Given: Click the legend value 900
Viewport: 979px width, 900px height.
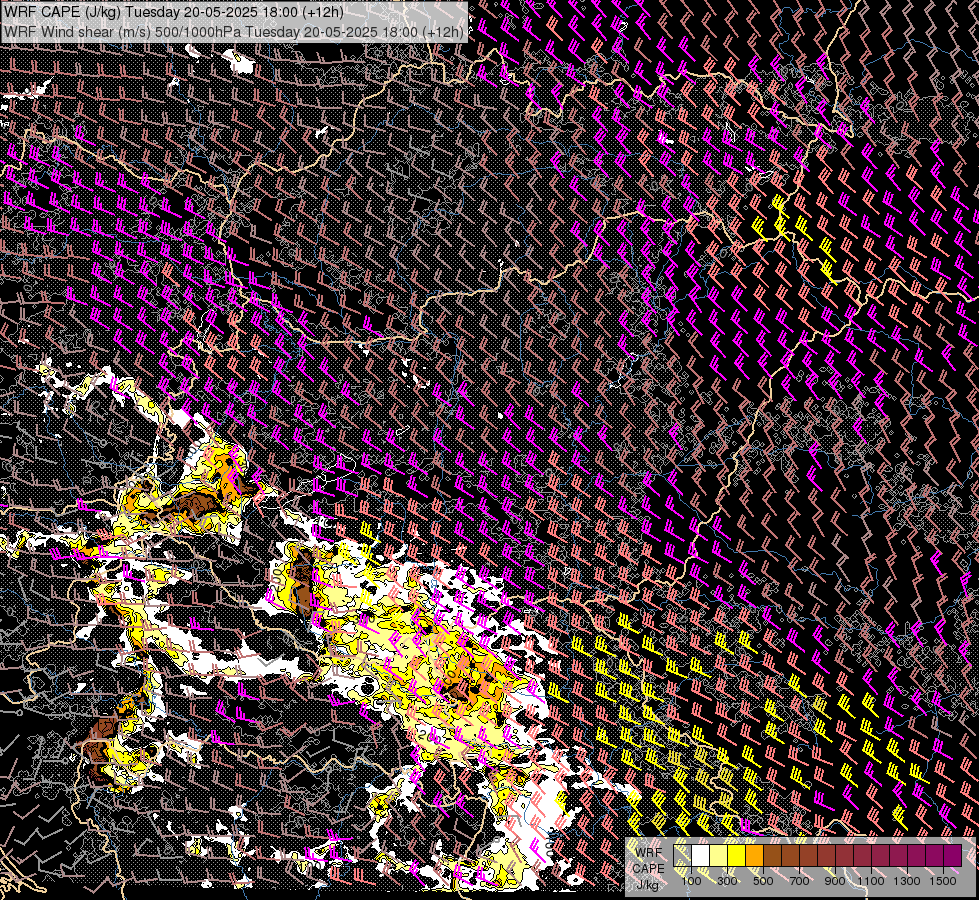Looking at the screenshot, I should 835,881.
